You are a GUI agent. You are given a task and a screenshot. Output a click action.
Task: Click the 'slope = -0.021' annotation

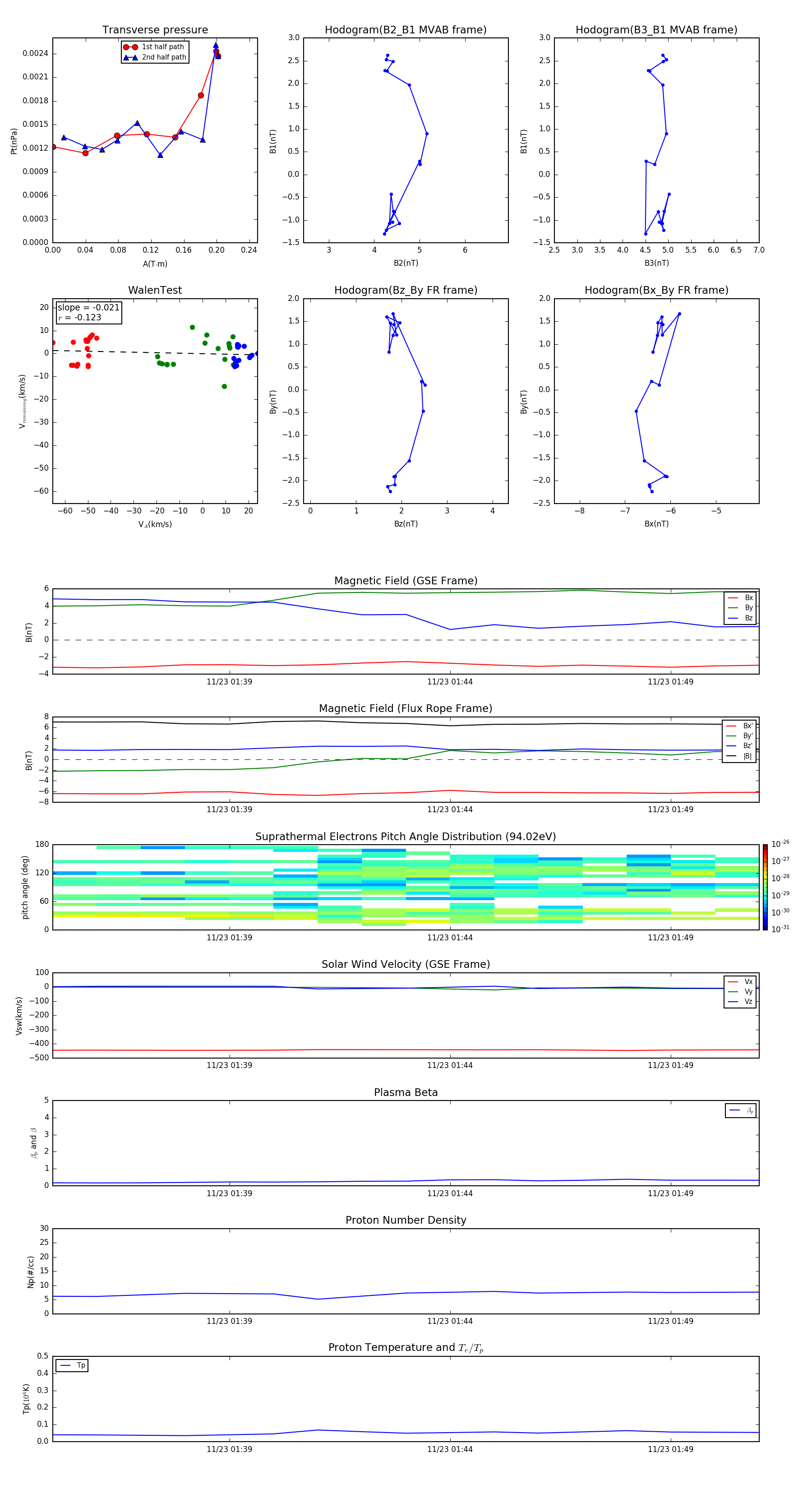coord(88,308)
